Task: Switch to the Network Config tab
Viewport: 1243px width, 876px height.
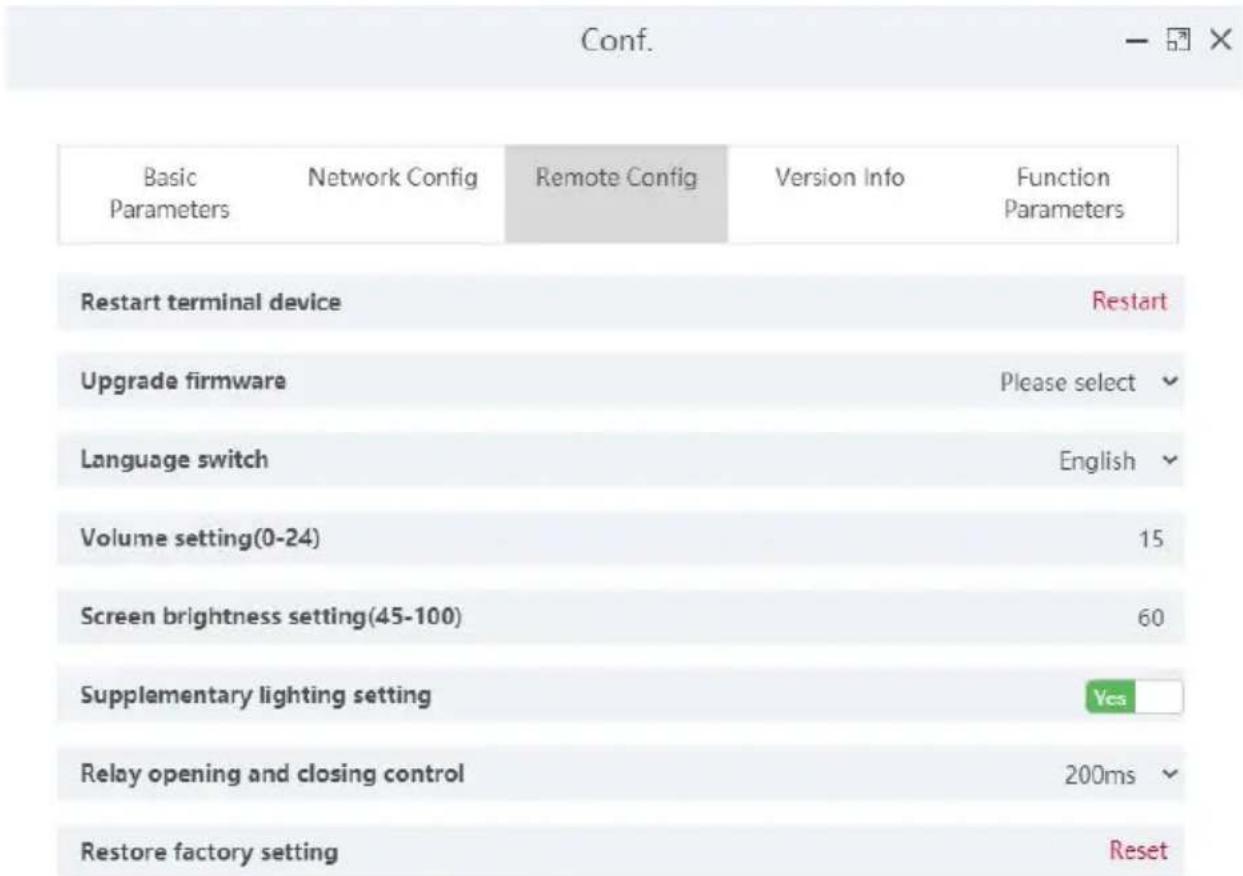Action: (x=393, y=194)
